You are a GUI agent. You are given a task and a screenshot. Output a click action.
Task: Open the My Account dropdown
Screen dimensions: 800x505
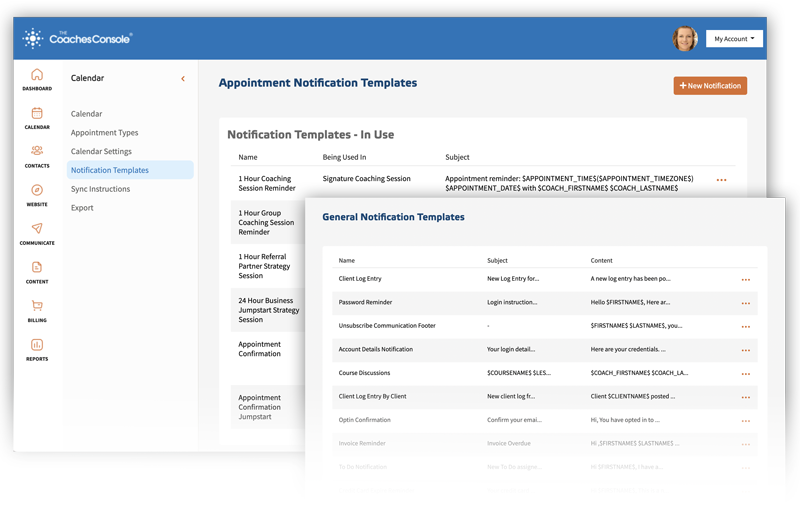pos(734,39)
